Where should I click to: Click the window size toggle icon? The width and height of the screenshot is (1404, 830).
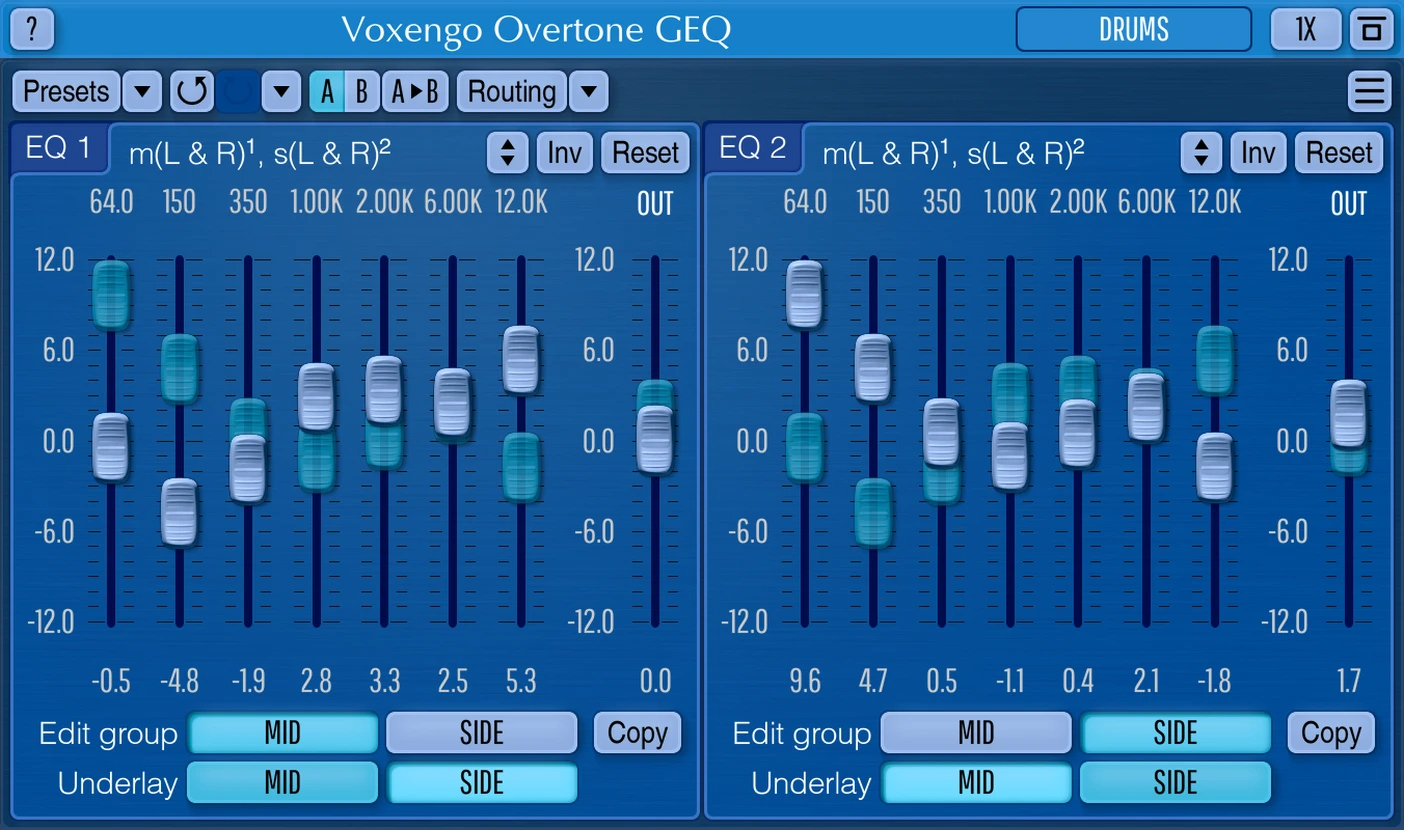tap(1371, 29)
